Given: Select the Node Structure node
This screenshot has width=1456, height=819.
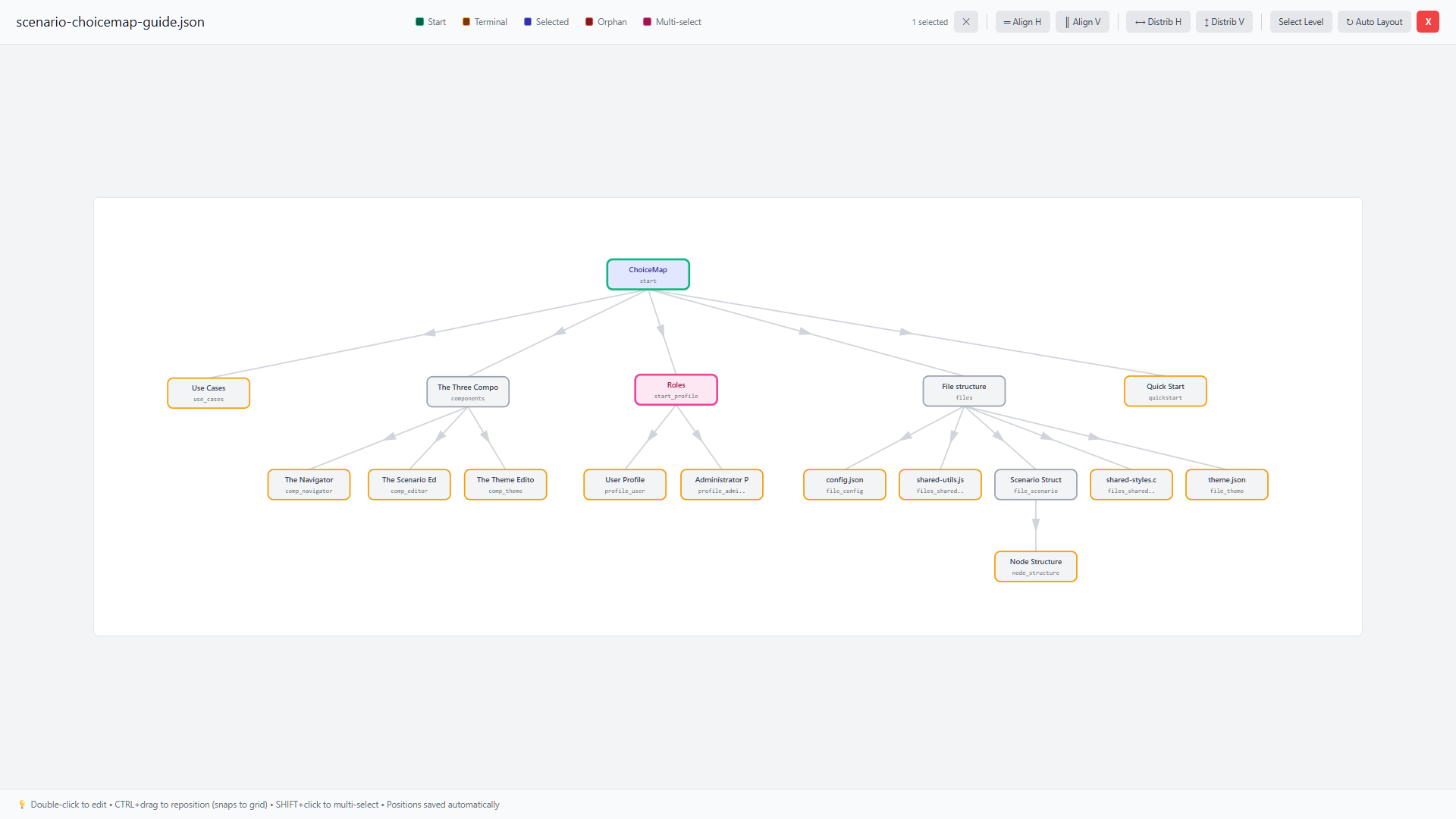Looking at the screenshot, I should tap(1035, 566).
